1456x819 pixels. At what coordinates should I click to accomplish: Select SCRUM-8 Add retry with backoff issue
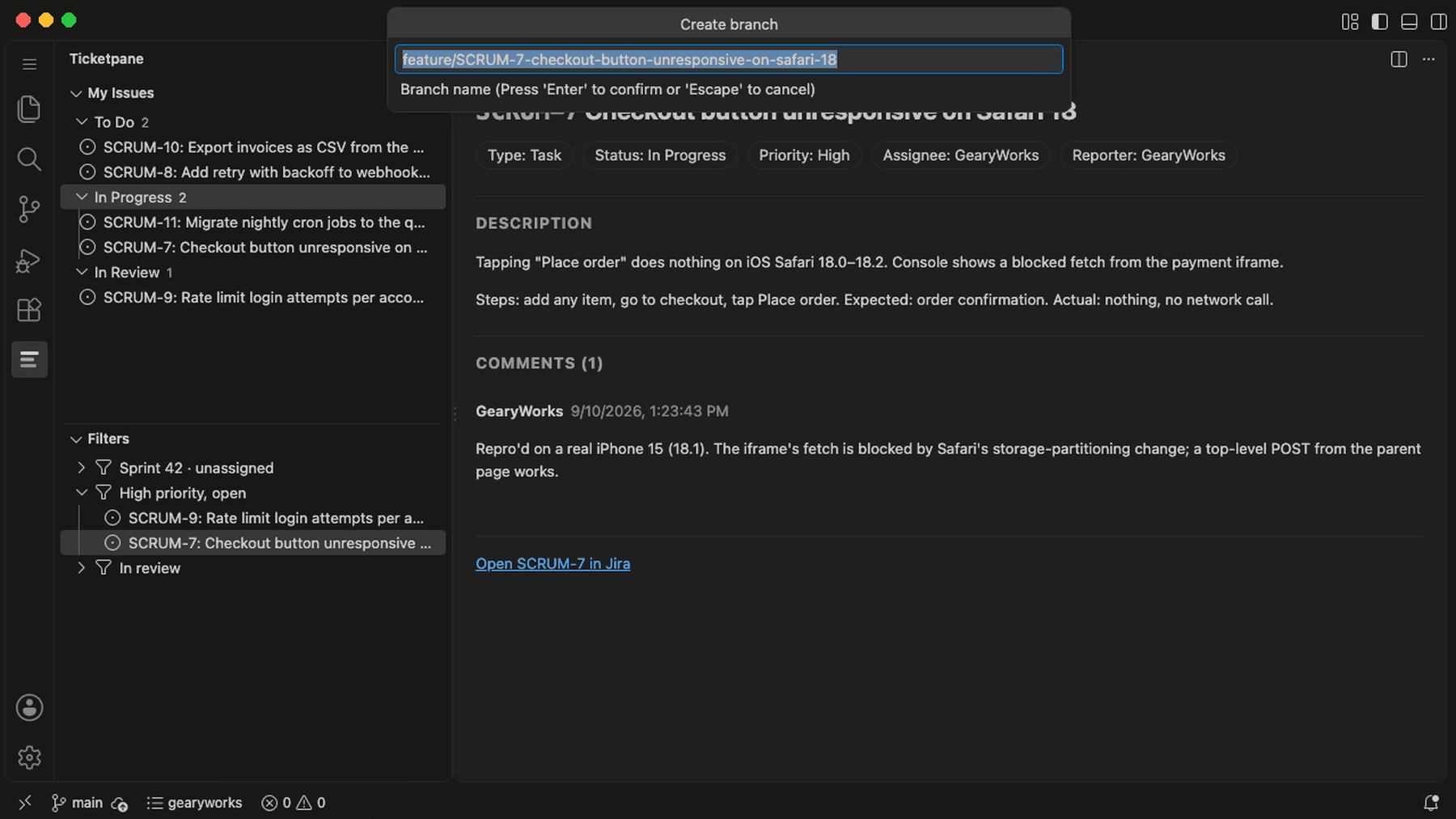click(x=253, y=172)
